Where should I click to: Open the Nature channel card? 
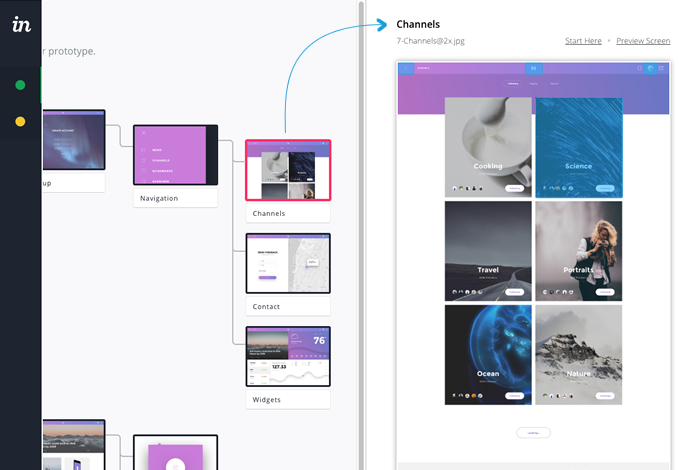click(579, 355)
